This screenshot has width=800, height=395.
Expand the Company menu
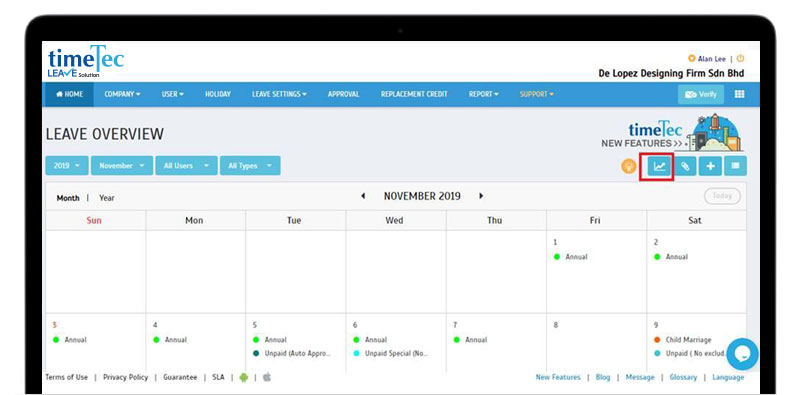[122, 94]
